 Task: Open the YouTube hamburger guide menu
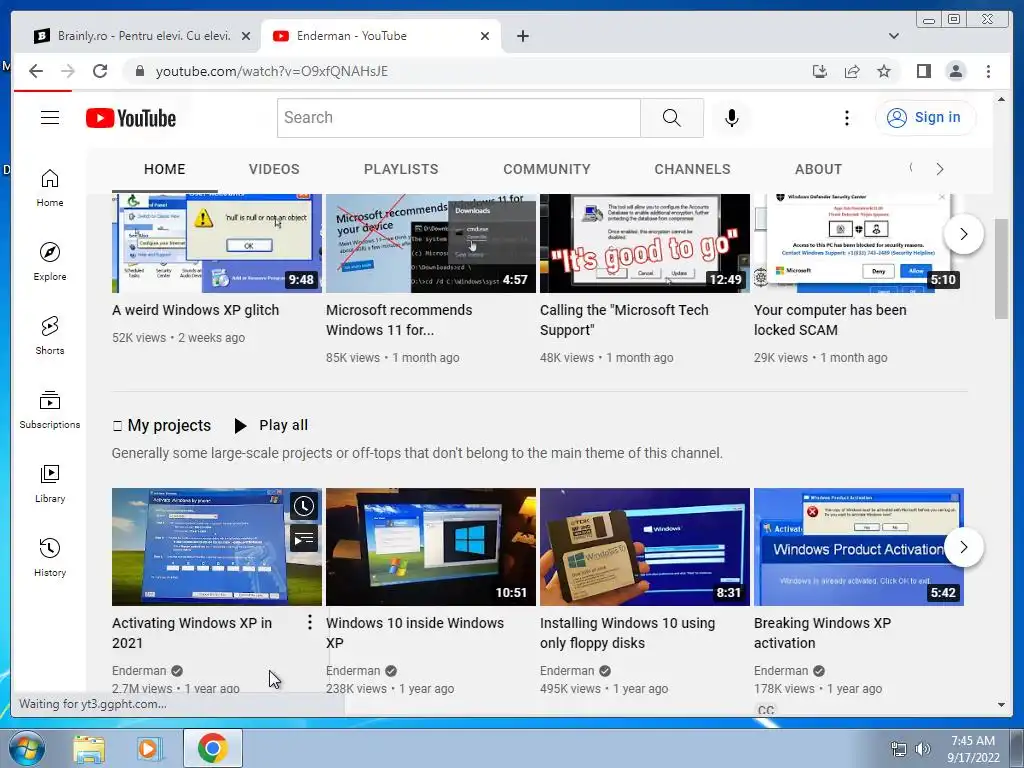coord(50,118)
